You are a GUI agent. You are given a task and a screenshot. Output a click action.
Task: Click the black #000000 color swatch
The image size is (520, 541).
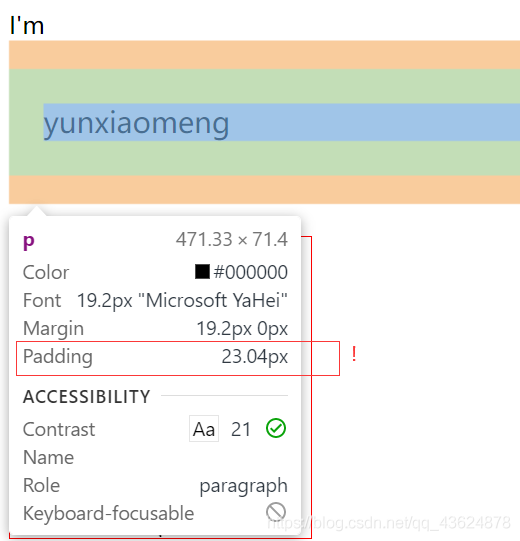[202, 272]
